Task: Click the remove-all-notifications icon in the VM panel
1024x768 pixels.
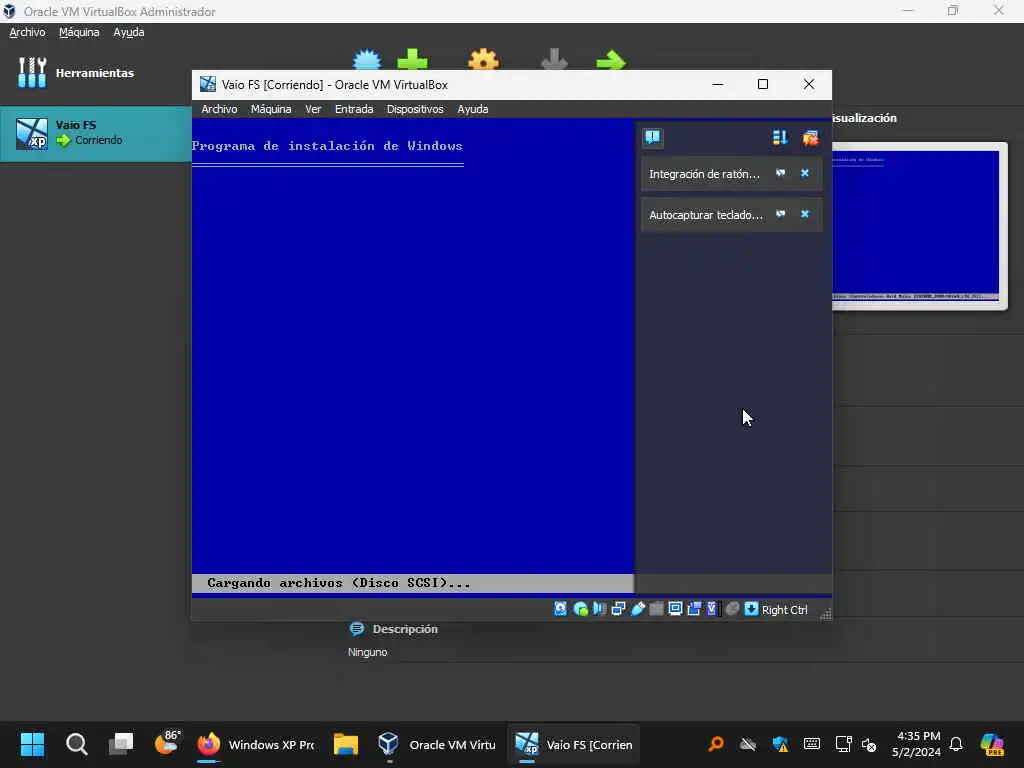Action: pyautogui.click(x=810, y=137)
